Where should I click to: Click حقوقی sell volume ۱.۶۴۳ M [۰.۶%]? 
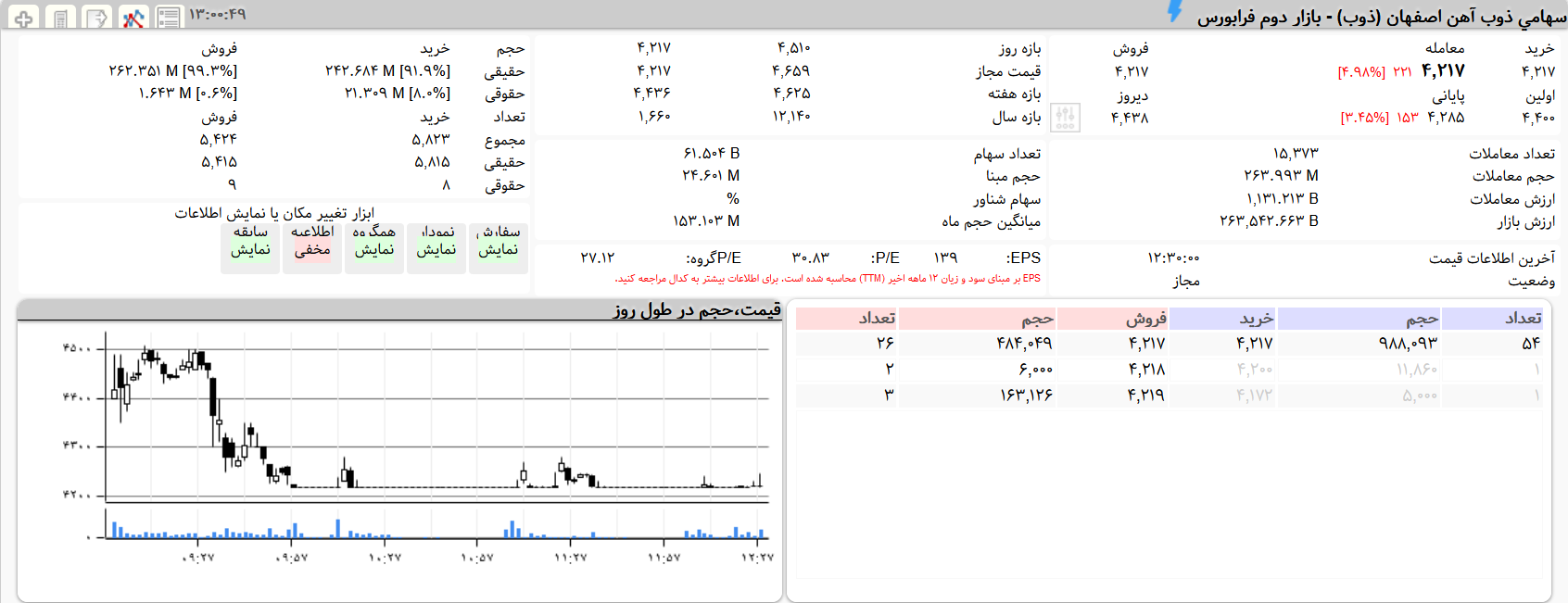pyautogui.click(x=188, y=94)
